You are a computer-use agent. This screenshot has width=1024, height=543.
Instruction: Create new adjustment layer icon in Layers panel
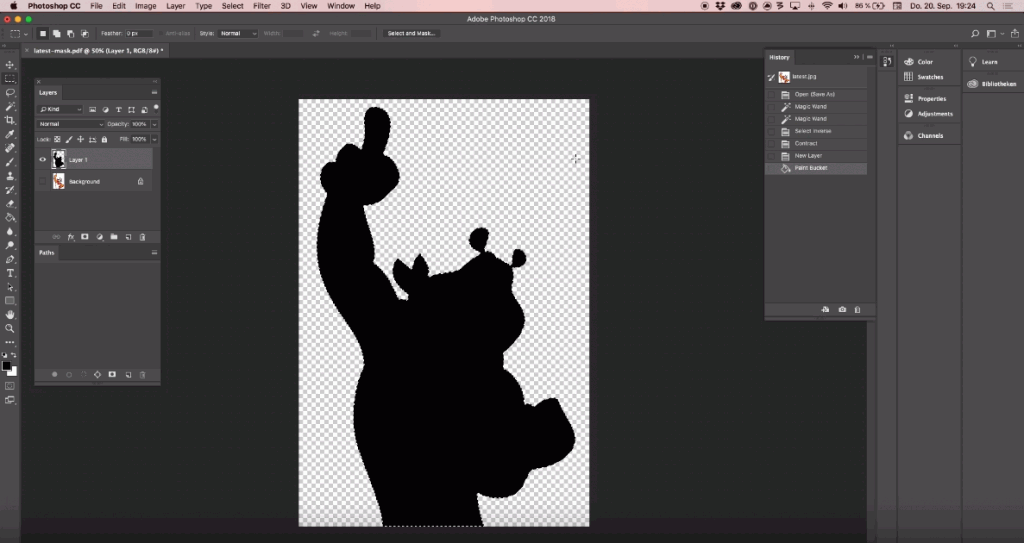point(99,237)
